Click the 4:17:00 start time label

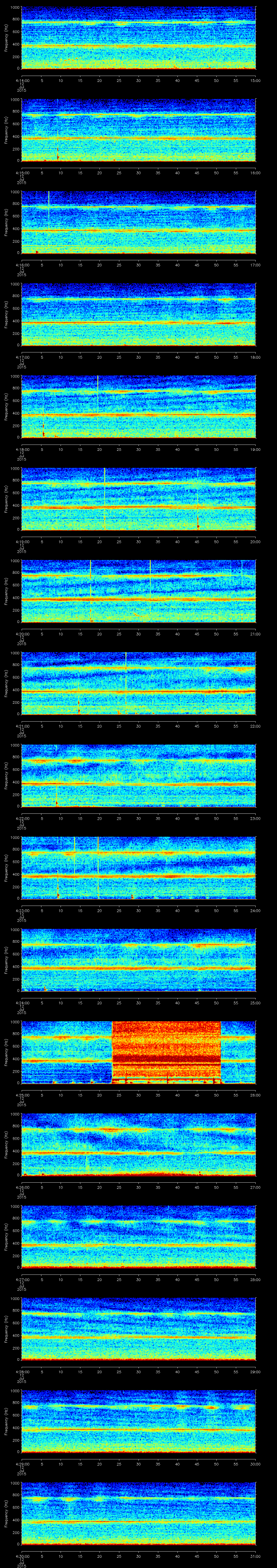coord(22,357)
